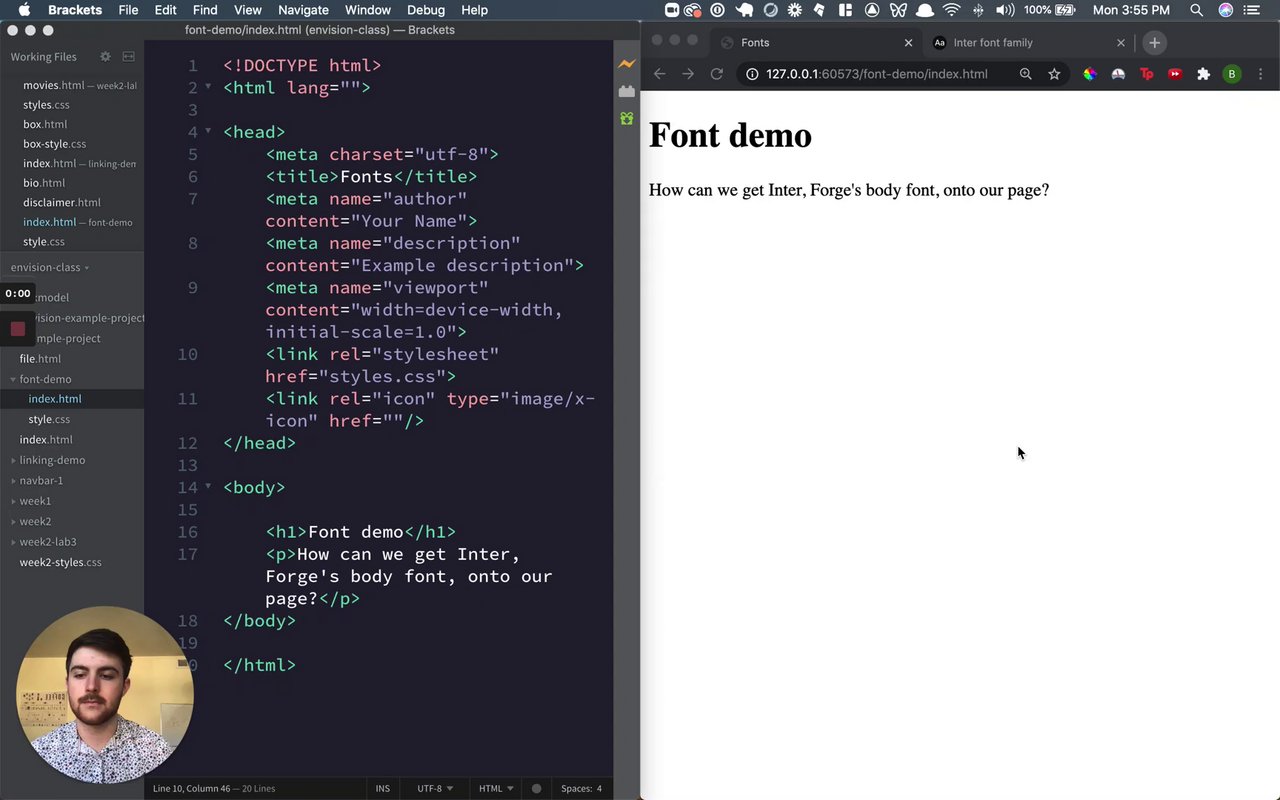Click the zoom magnifier in address bar

coord(1025,74)
